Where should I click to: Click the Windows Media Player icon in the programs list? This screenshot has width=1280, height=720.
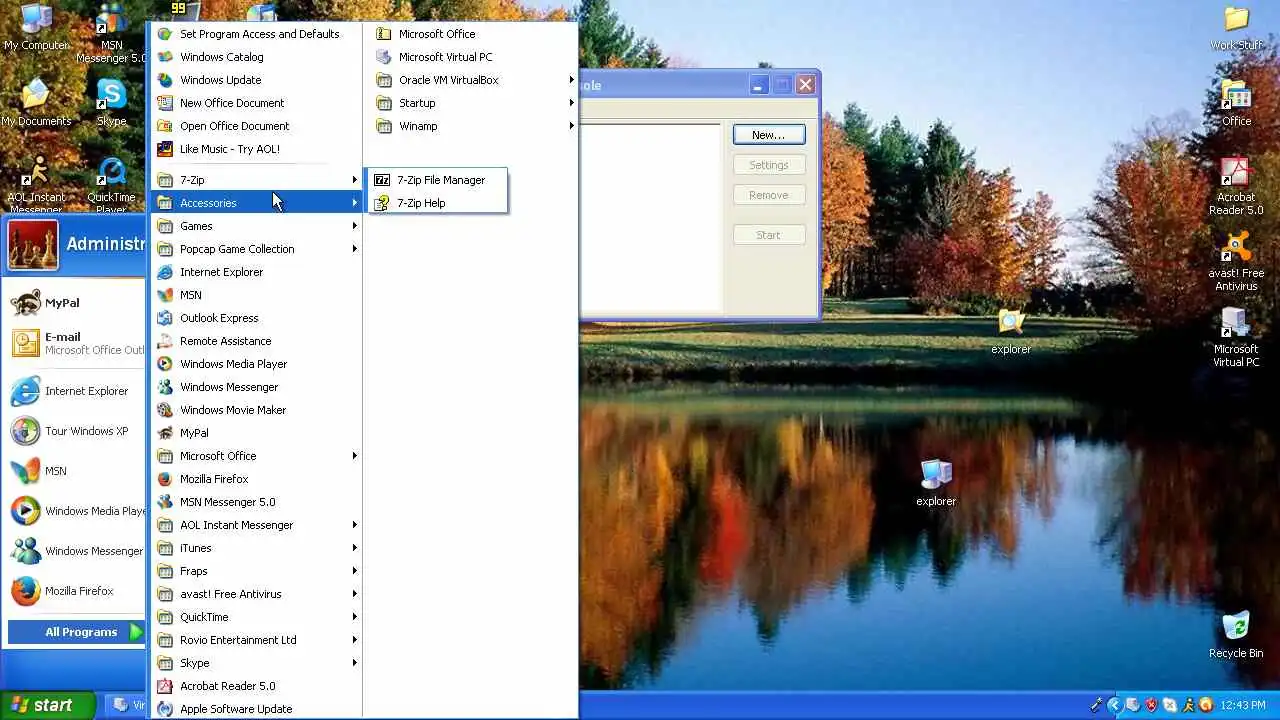coord(165,364)
